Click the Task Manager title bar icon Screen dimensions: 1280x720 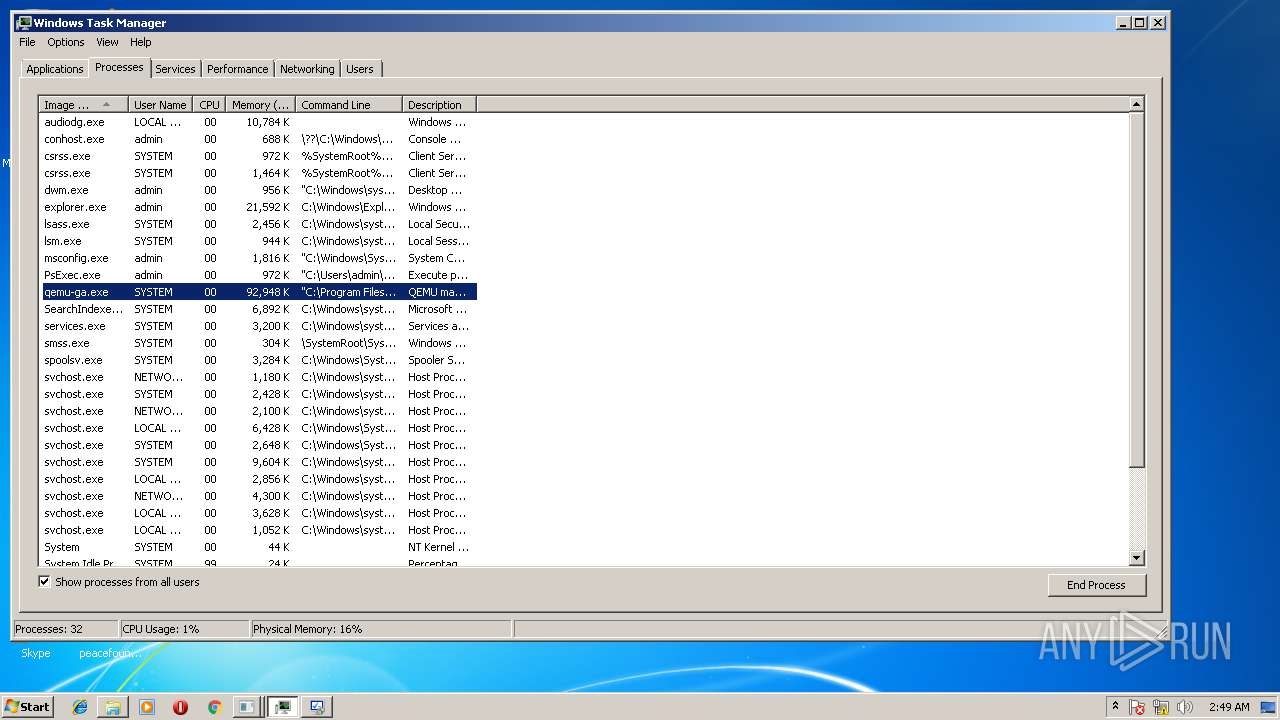click(23, 22)
